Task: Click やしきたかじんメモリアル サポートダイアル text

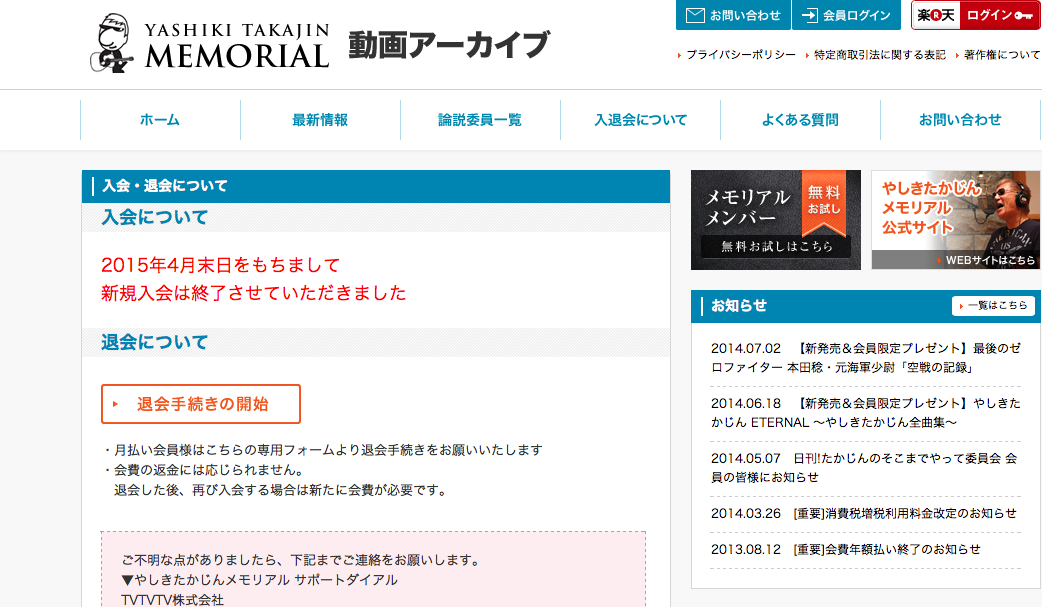Action: tap(259, 580)
